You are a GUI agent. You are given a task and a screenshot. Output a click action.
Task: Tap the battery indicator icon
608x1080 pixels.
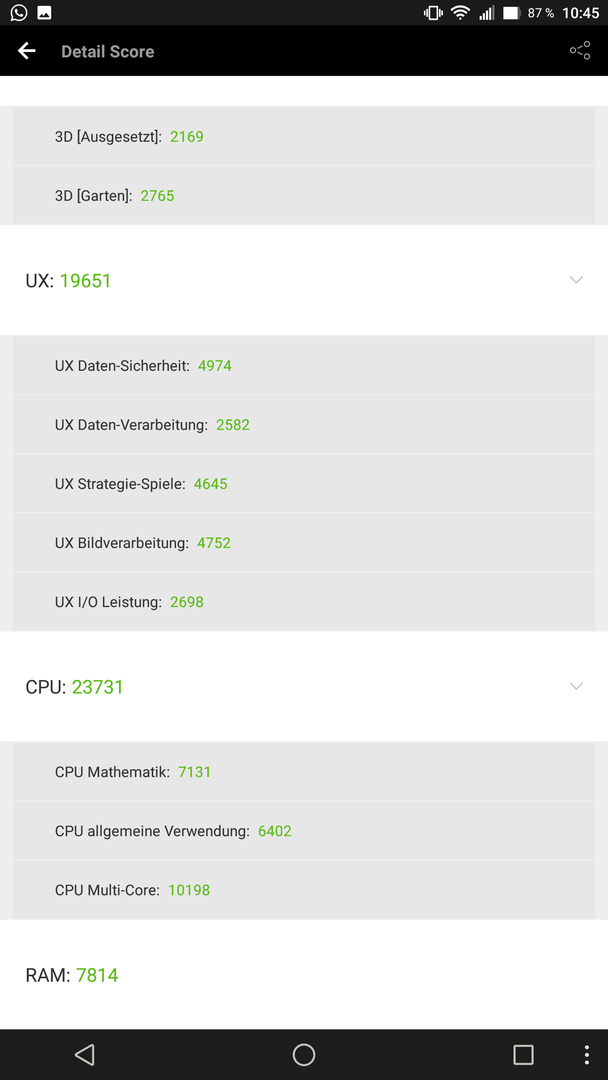511,12
